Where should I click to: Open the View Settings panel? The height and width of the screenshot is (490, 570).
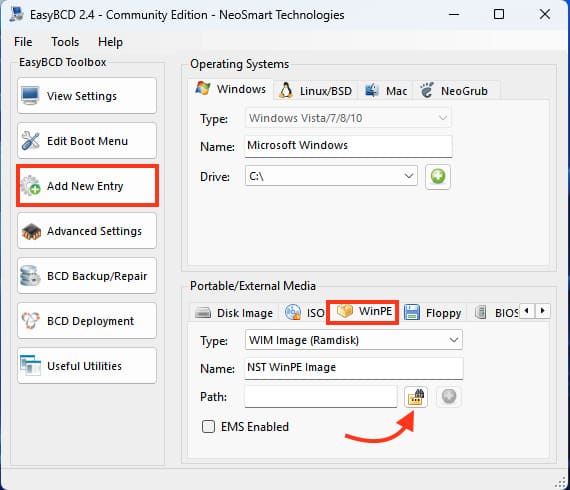(x=87, y=96)
